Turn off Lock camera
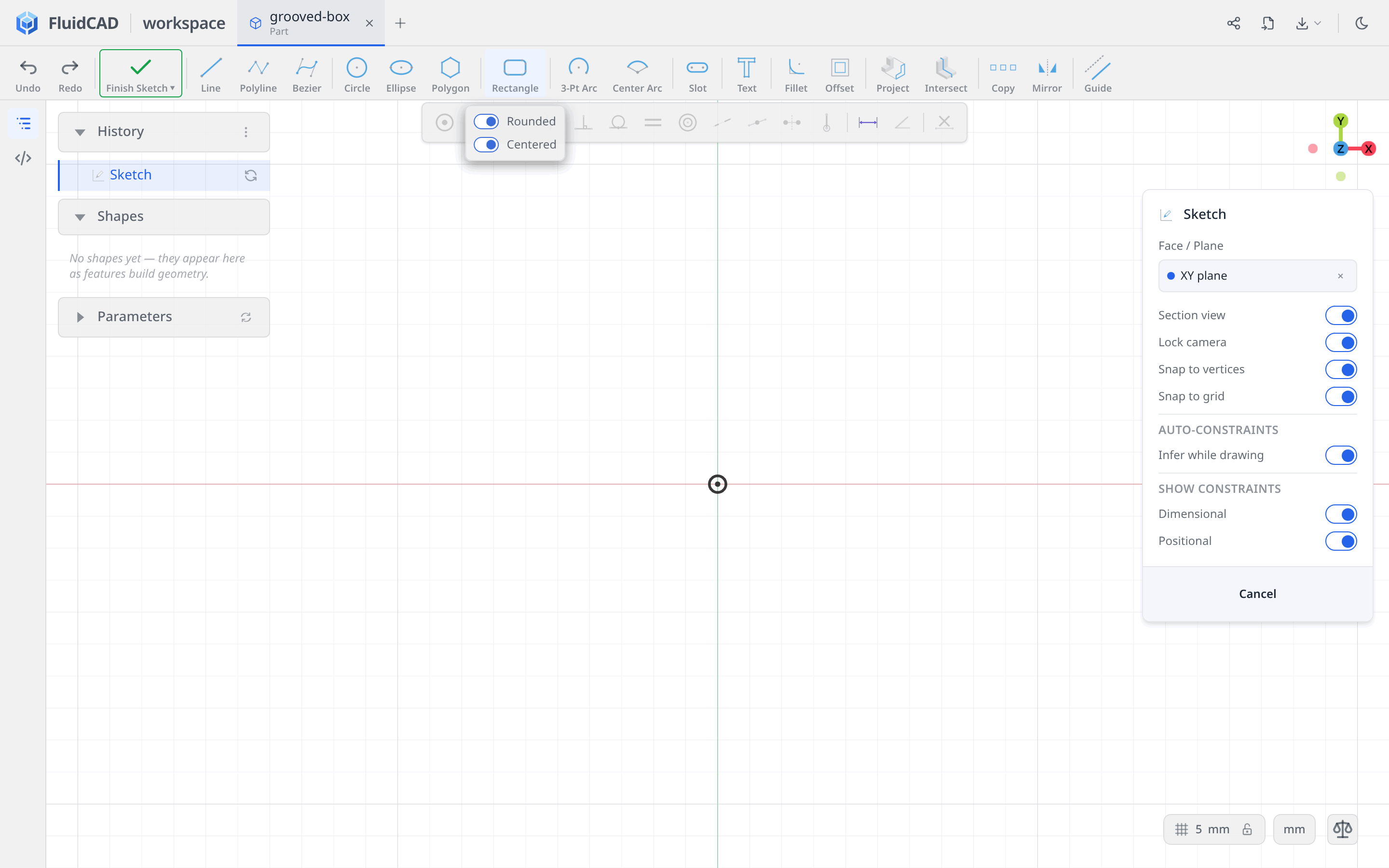This screenshot has width=1389, height=868. coord(1341,342)
